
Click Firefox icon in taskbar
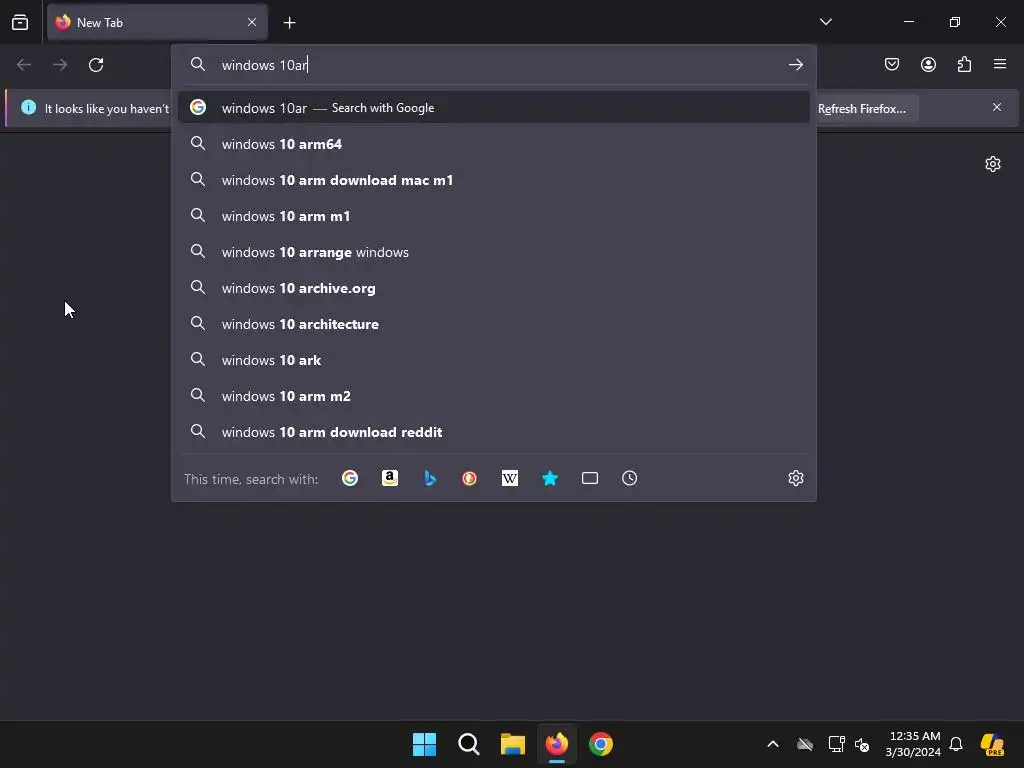(x=556, y=744)
